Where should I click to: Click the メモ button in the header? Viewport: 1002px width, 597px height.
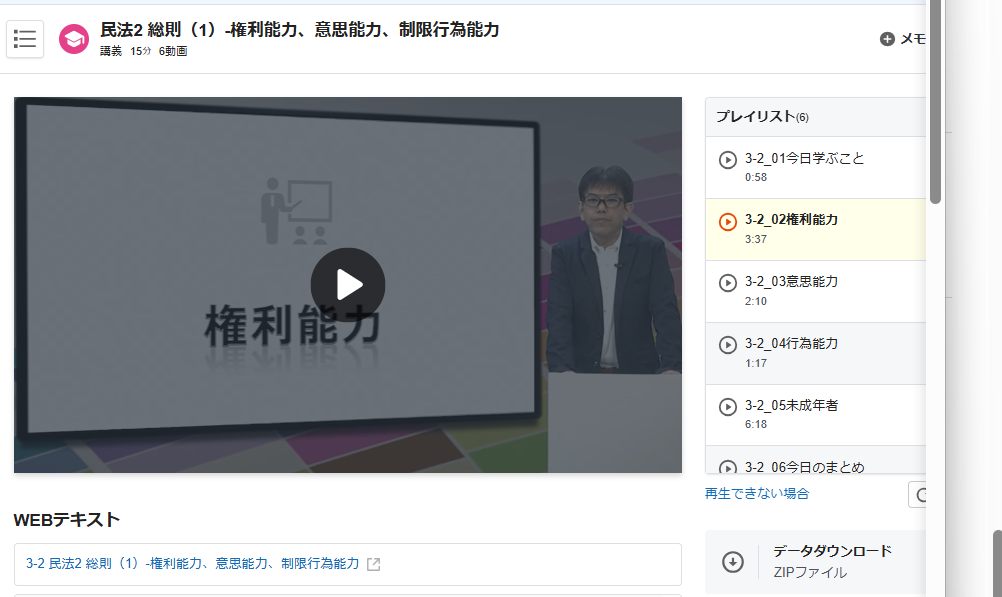pos(912,39)
